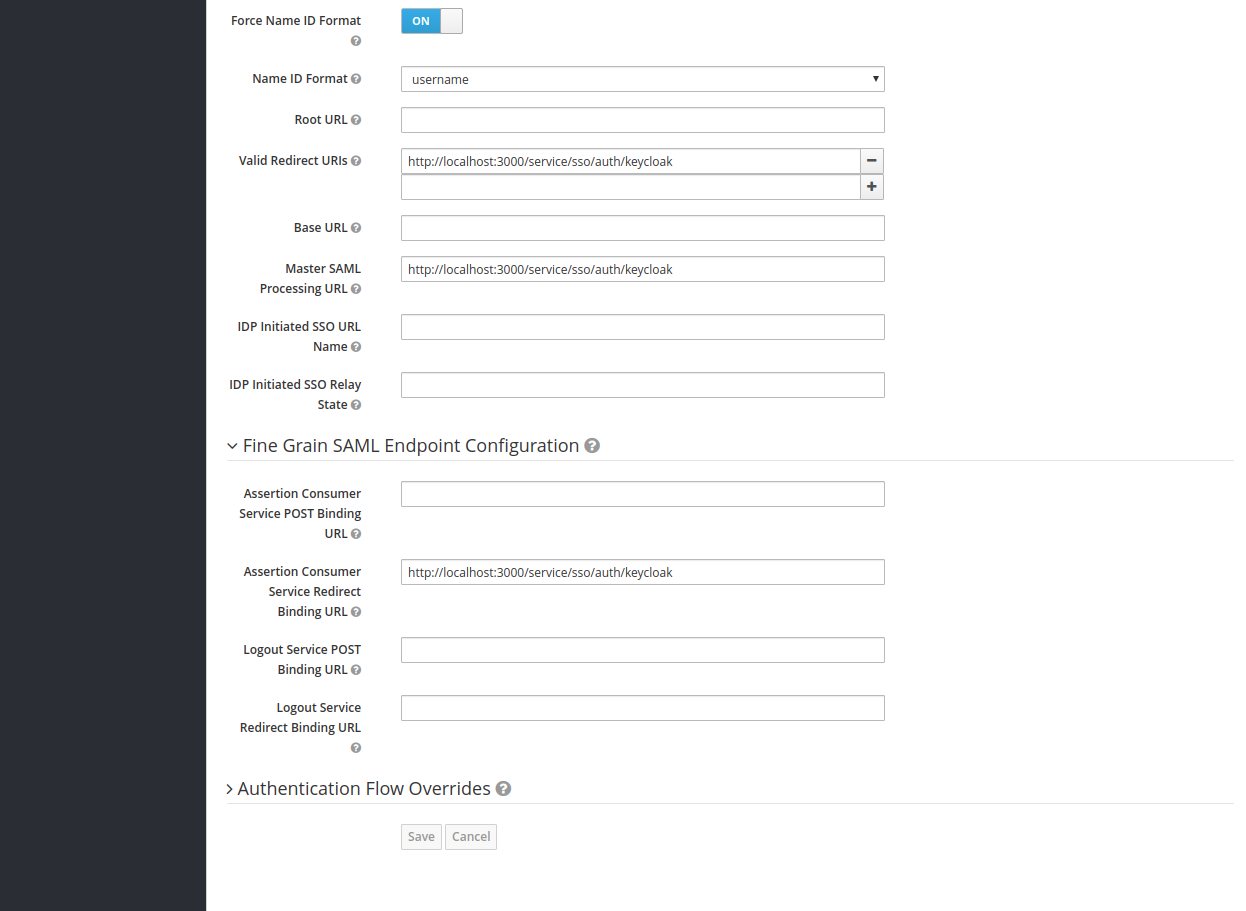This screenshot has height=911, width=1246.
Task: Open help for Root URL
Action: point(358,119)
